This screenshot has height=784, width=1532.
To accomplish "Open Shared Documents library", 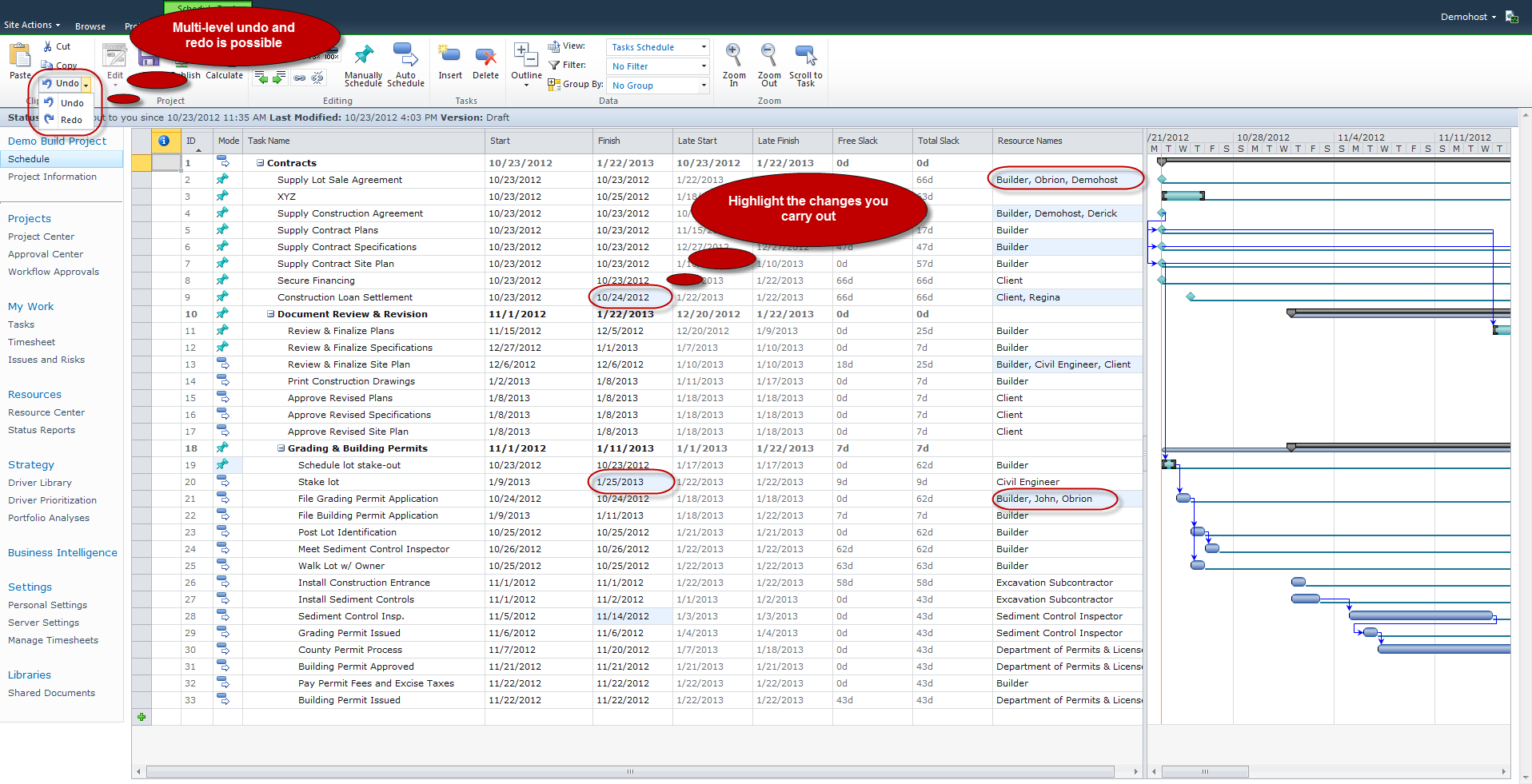I will coord(51,693).
